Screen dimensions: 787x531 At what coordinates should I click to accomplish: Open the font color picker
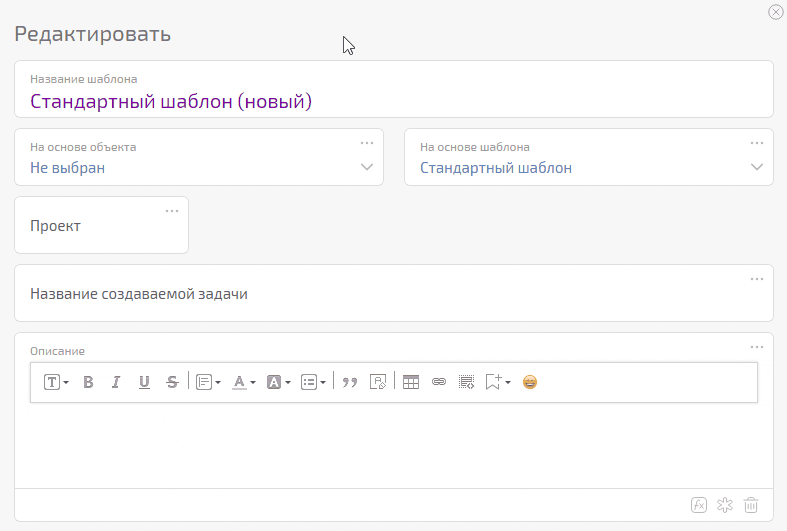pos(243,382)
